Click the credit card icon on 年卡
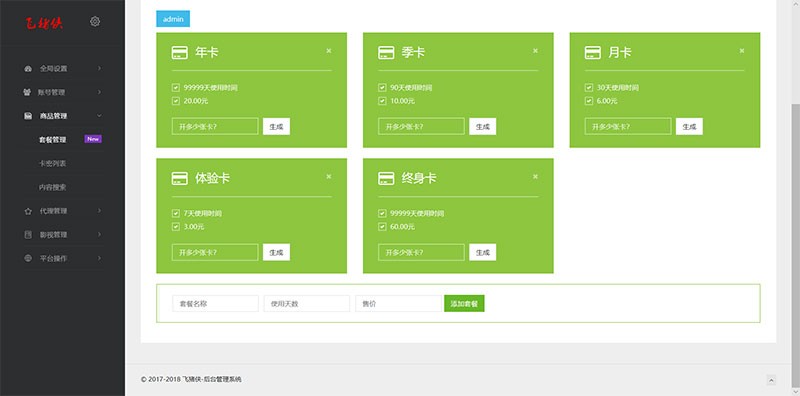Image resolution: width=800 pixels, height=396 pixels. [180, 53]
